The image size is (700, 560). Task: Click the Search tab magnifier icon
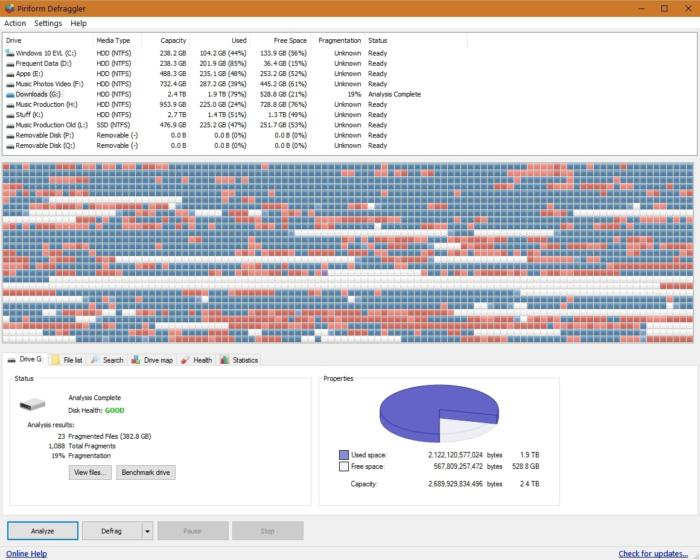click(x=95, y=360)
